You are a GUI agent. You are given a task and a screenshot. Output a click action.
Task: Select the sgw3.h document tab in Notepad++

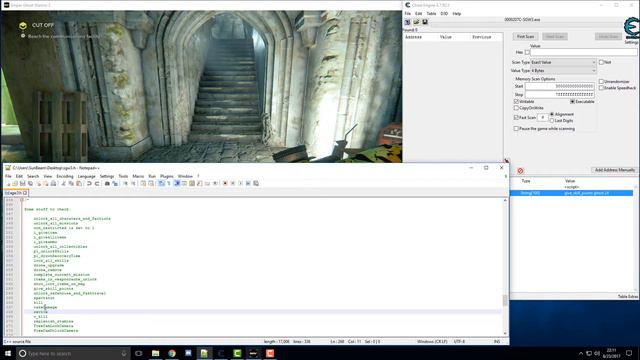coord(16,193)
